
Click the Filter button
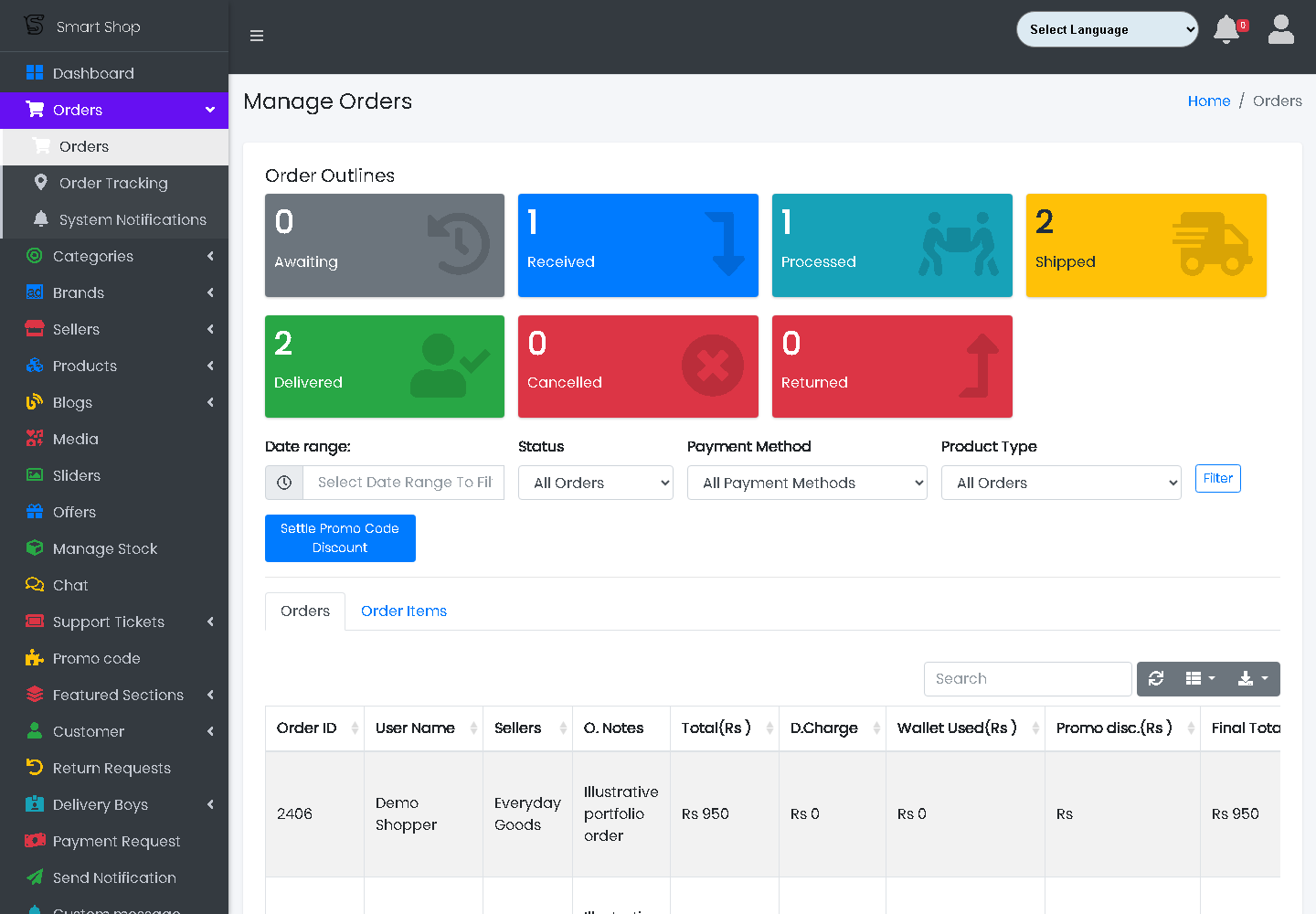(1218, 478)
